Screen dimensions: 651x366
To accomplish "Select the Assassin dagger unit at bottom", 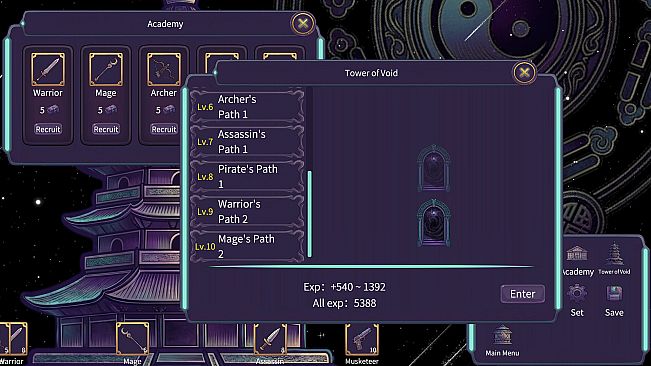I will (270, 339).
